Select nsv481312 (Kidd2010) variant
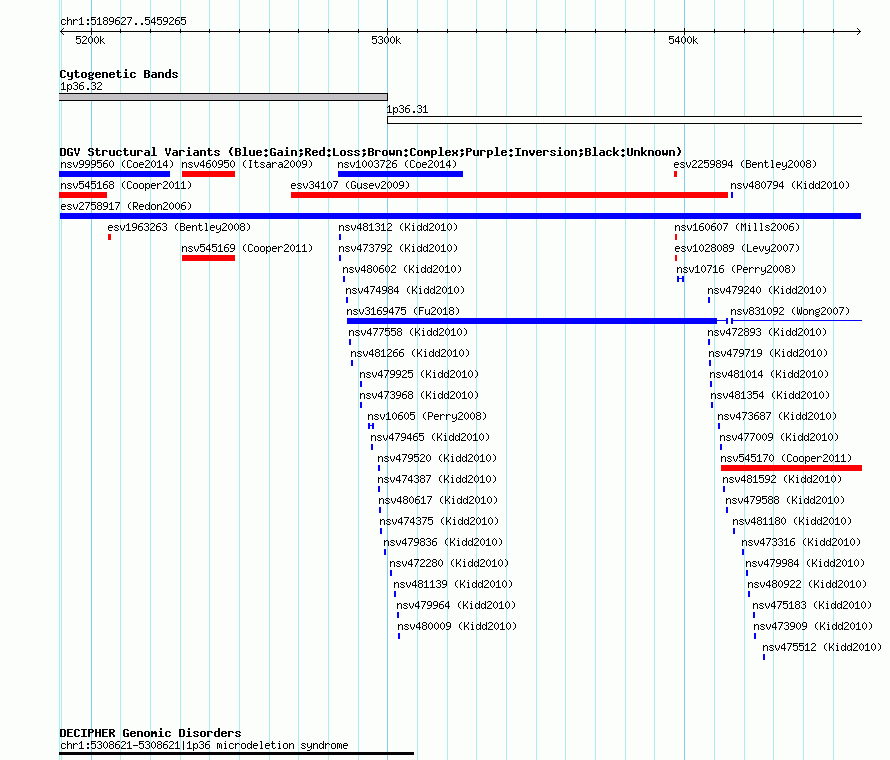 [398, 227]
